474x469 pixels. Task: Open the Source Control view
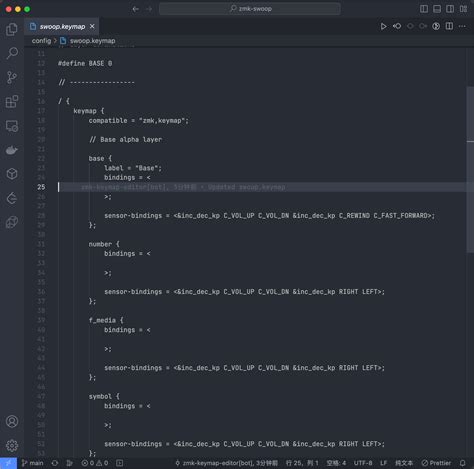[x=12, y=77]
